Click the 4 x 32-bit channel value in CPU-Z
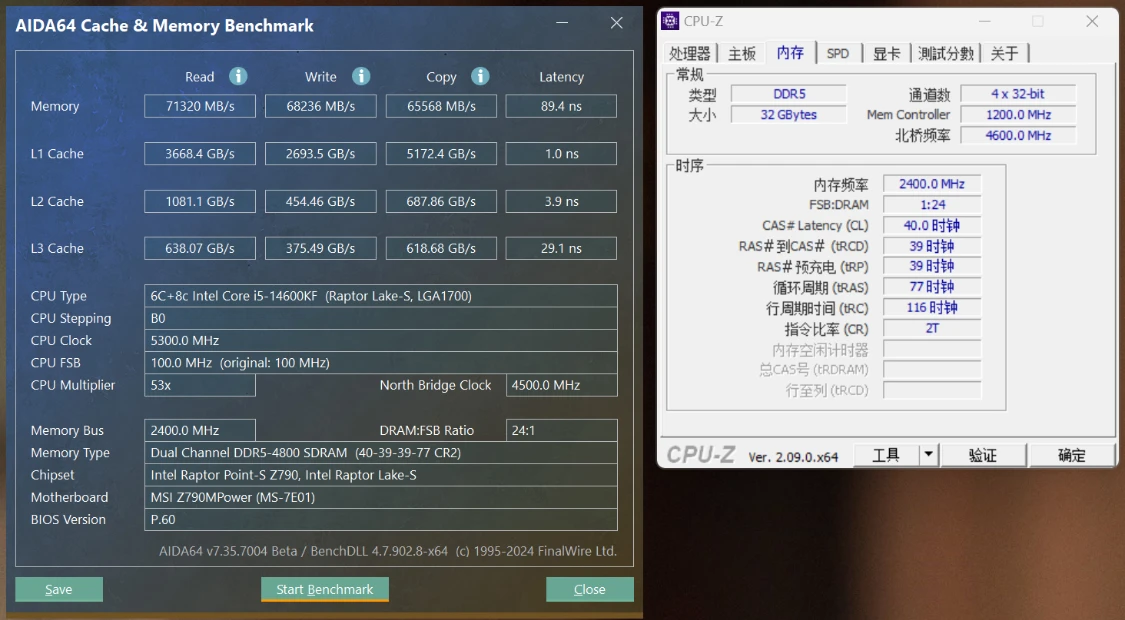 click(1018, 94)
